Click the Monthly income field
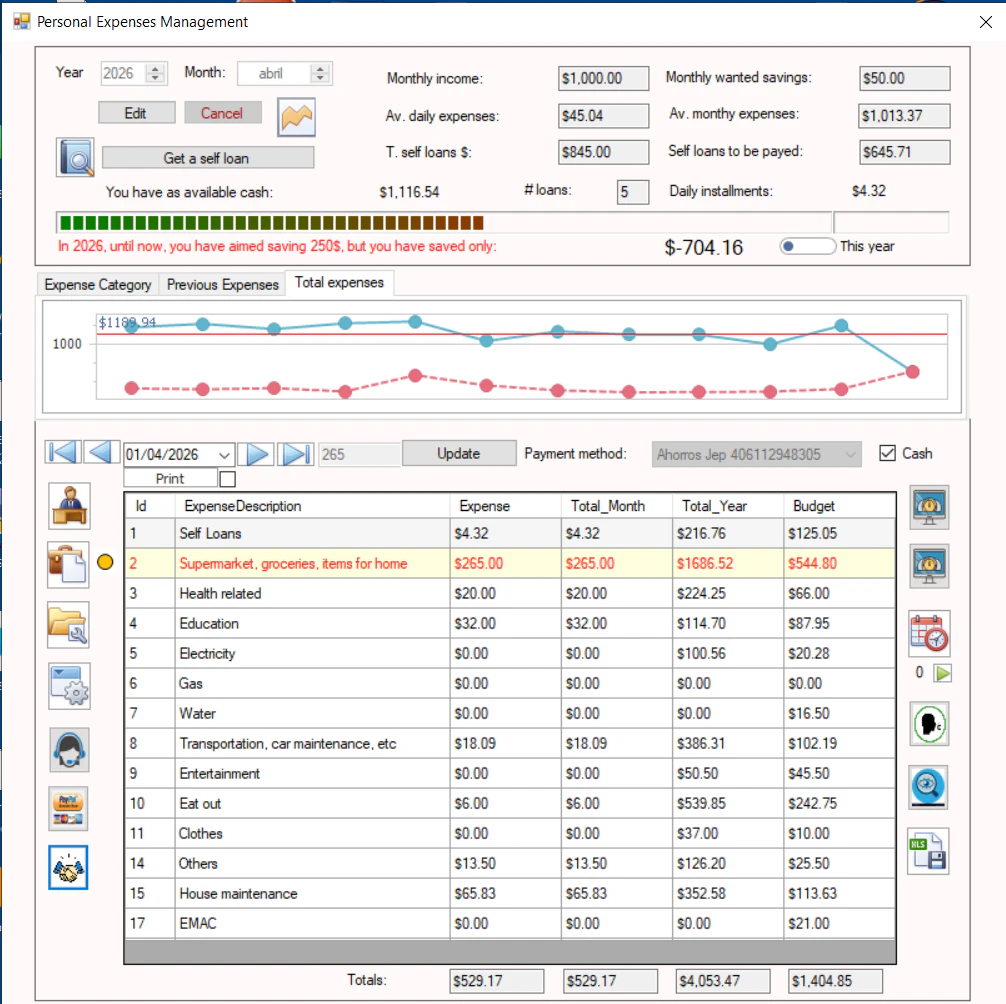Viewport: 1006px width, 1004px height. coord(603,78)
